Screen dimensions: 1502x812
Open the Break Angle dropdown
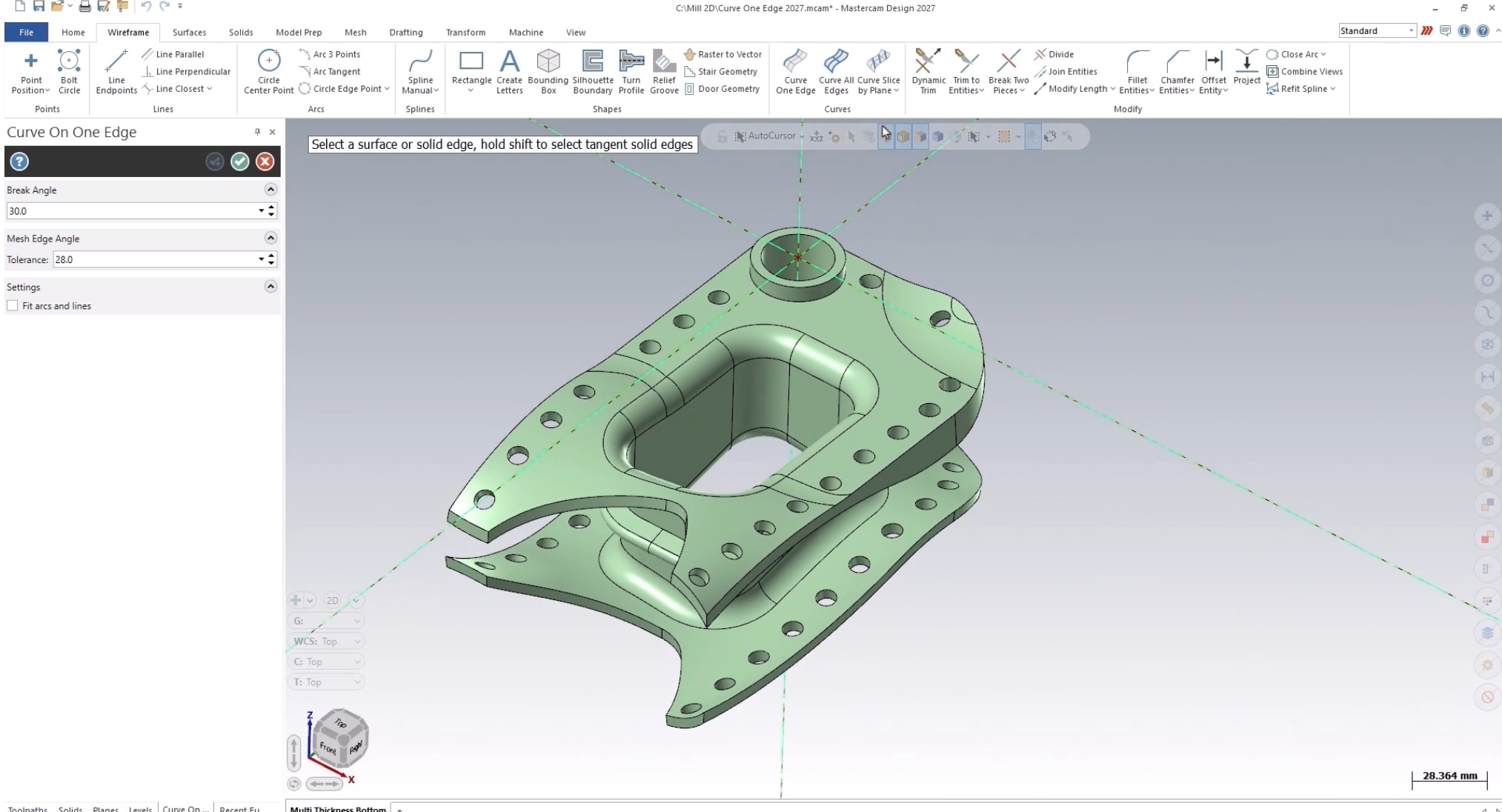click(x=261, y=211)
